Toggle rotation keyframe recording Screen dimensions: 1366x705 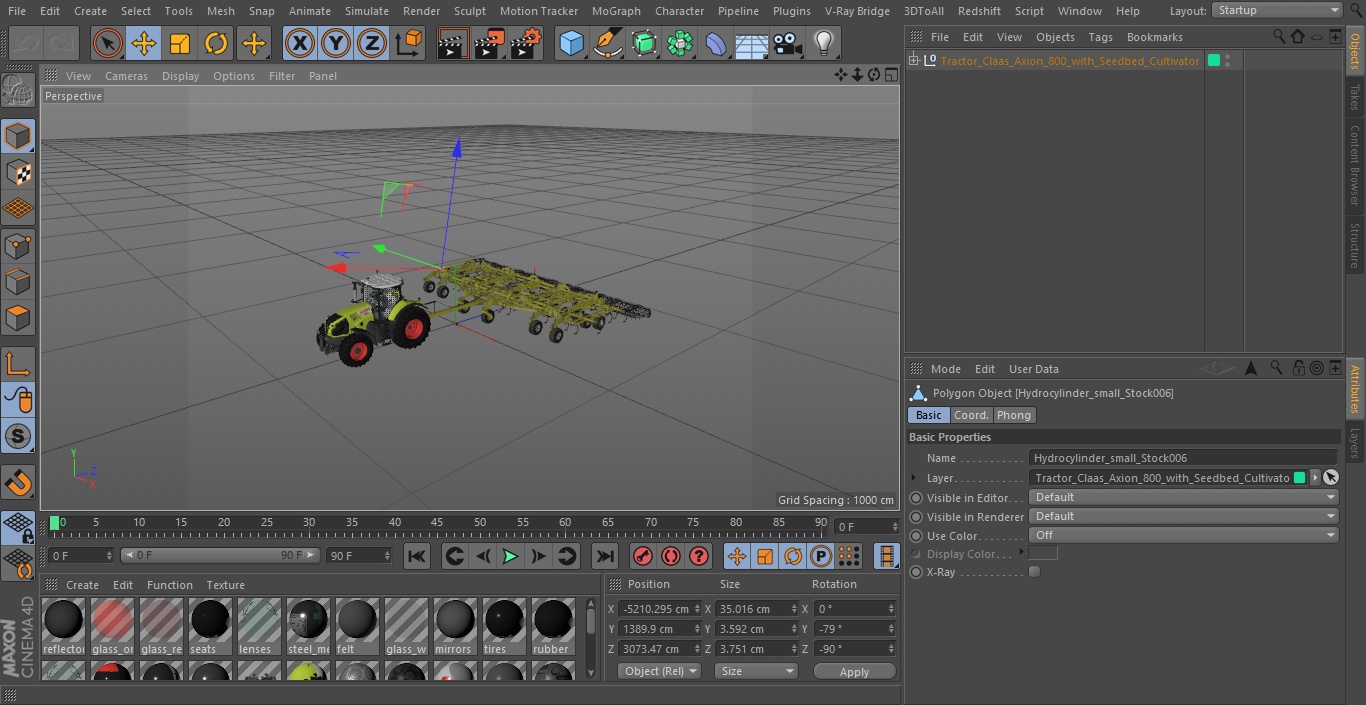coord(793,556)
